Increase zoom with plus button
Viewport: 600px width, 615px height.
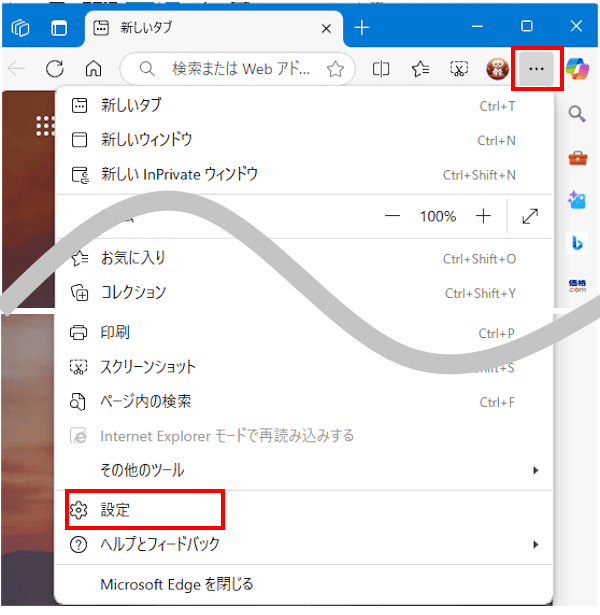coord(483,216)
